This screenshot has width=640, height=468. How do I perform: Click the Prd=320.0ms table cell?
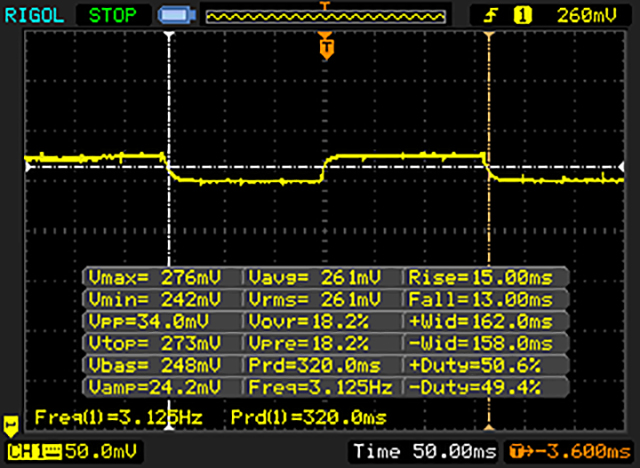315,365
